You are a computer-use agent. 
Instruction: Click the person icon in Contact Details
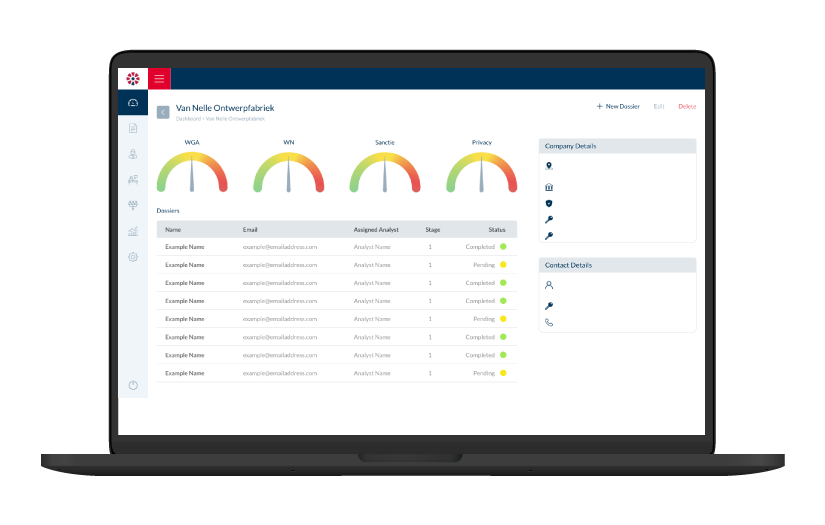[549, 285]
